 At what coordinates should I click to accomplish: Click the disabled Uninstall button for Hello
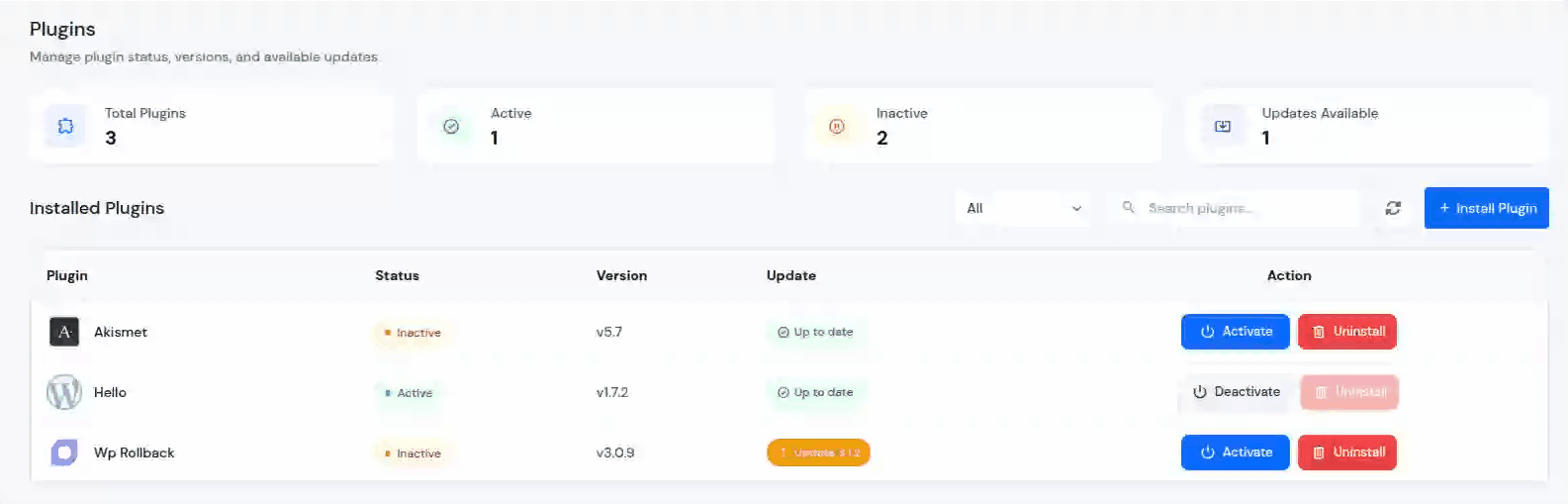1349,392
